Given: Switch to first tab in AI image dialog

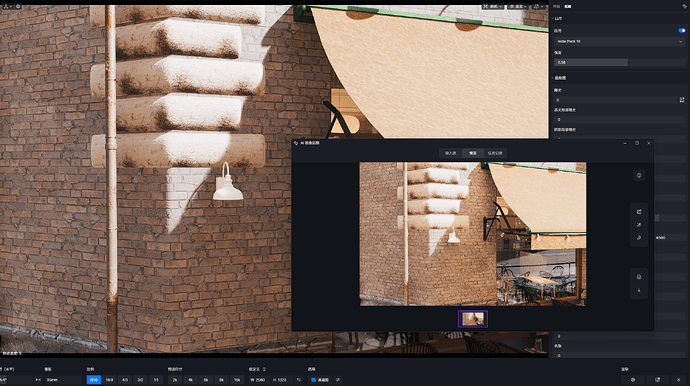Looking at the screenshot, I should (450, 153).
